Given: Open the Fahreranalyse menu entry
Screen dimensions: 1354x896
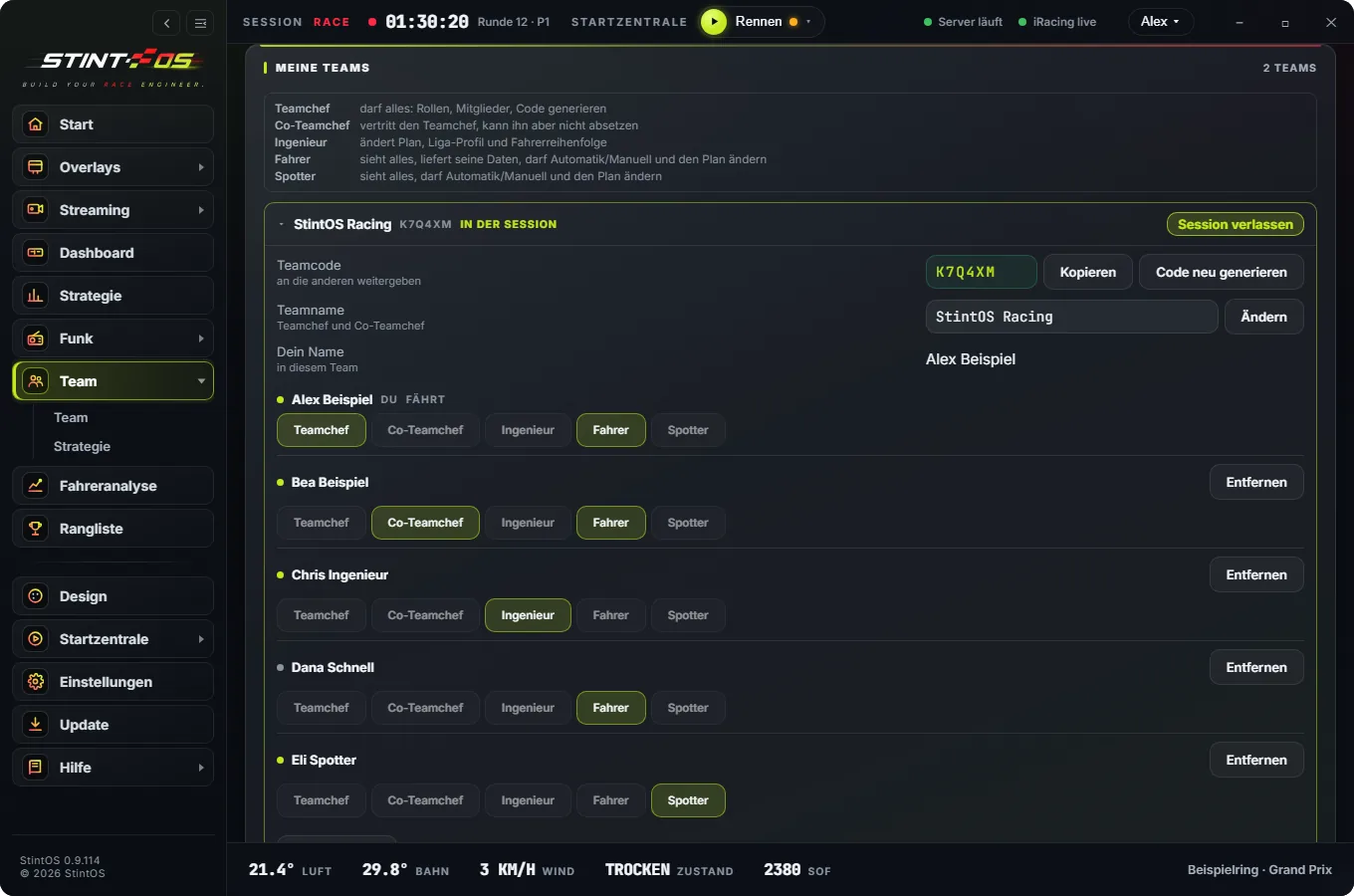Looking at the screenshot, I should pos(113,486).
